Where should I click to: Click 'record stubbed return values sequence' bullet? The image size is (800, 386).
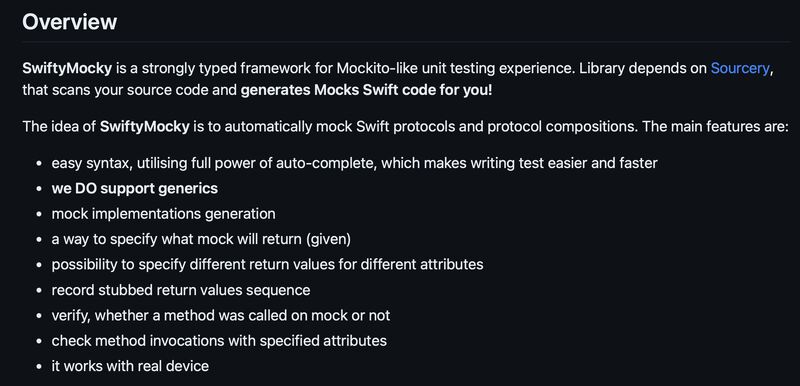coord(181,290)
